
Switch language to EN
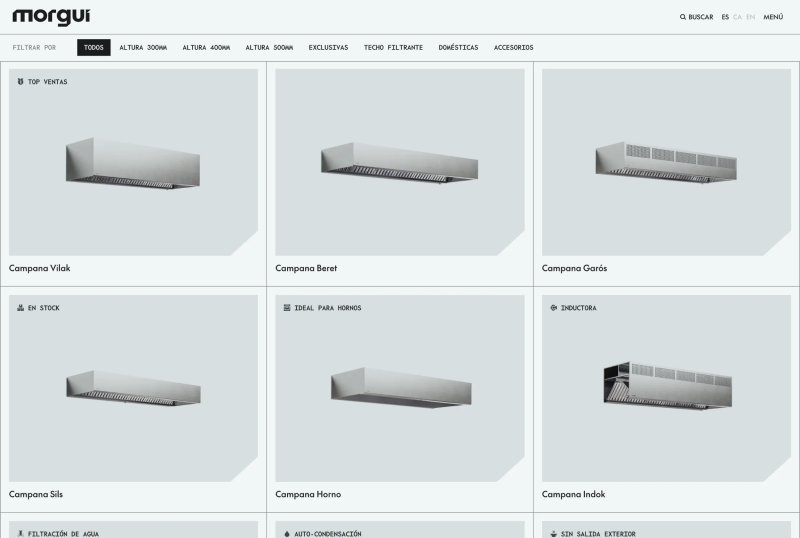pyautogui.click(x=750, y=17)
